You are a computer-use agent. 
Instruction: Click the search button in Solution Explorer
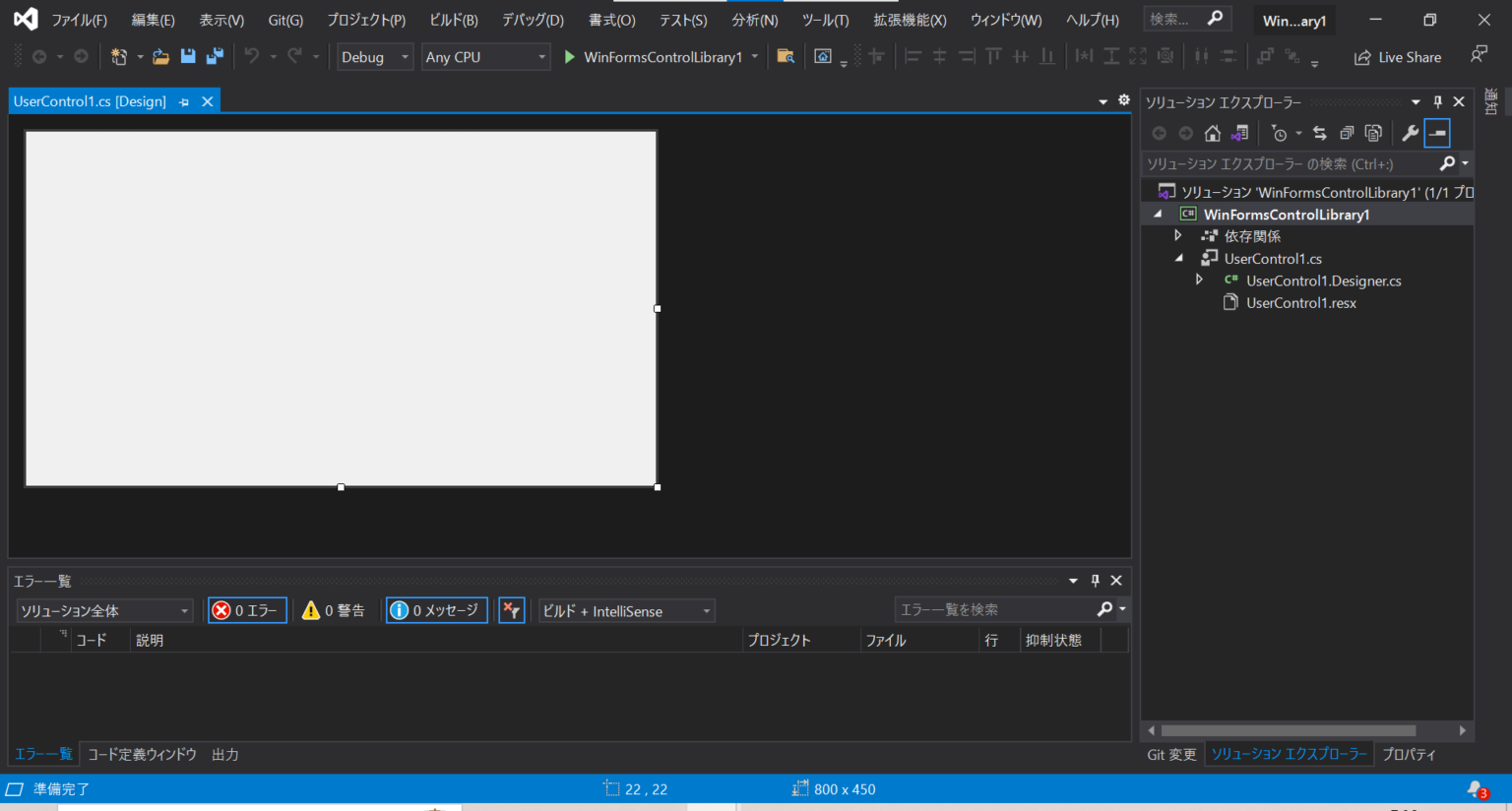(1448, 162)
